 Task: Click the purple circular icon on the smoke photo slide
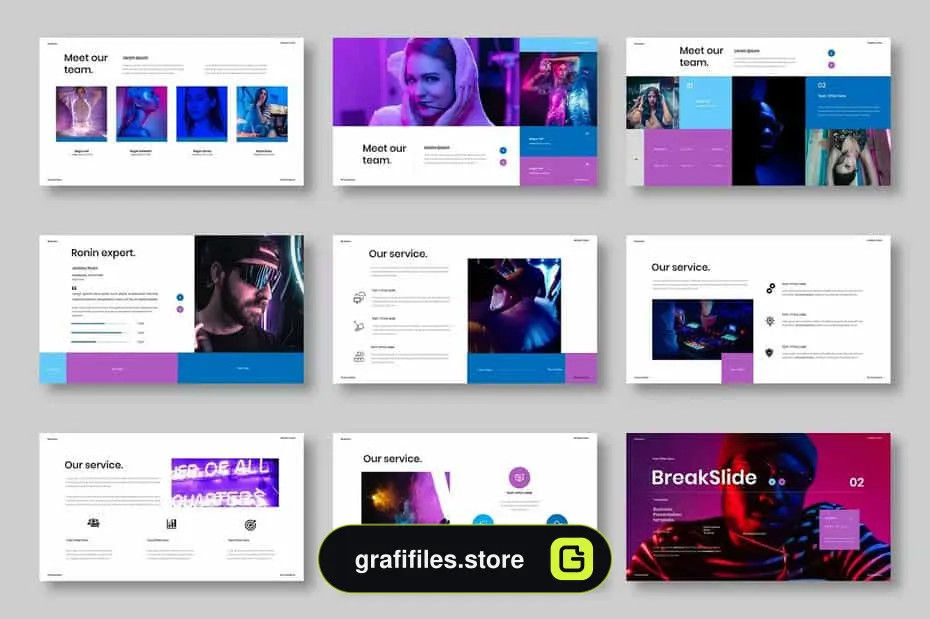(520, 477)
